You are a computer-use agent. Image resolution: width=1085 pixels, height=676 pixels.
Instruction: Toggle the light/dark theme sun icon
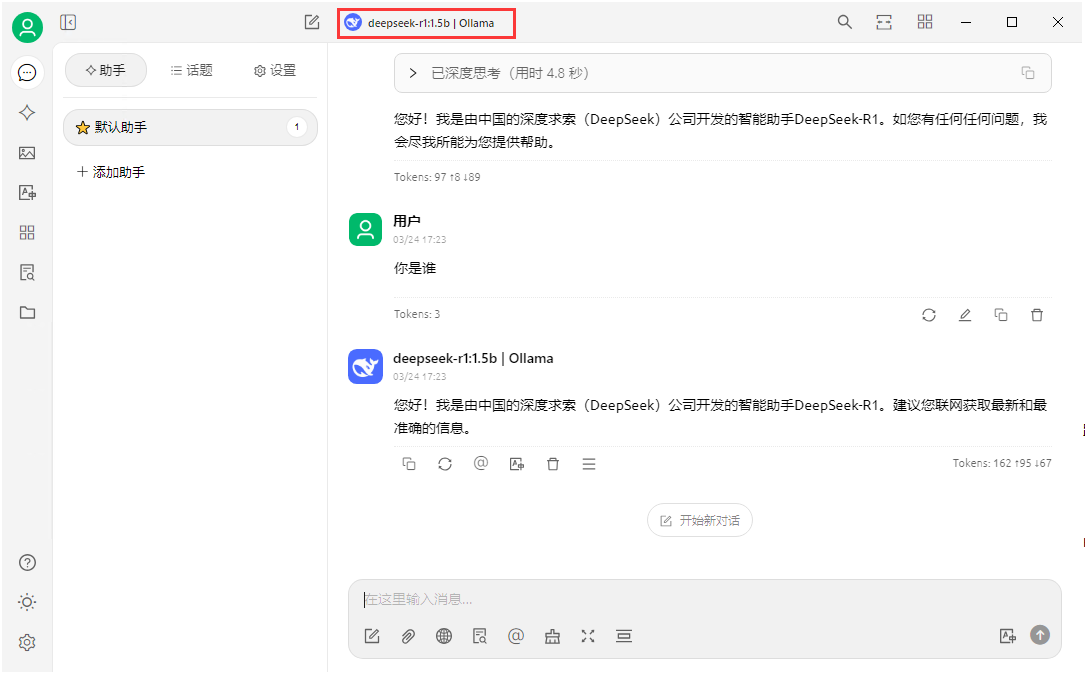pyautogui.click(x=27, y=602)
